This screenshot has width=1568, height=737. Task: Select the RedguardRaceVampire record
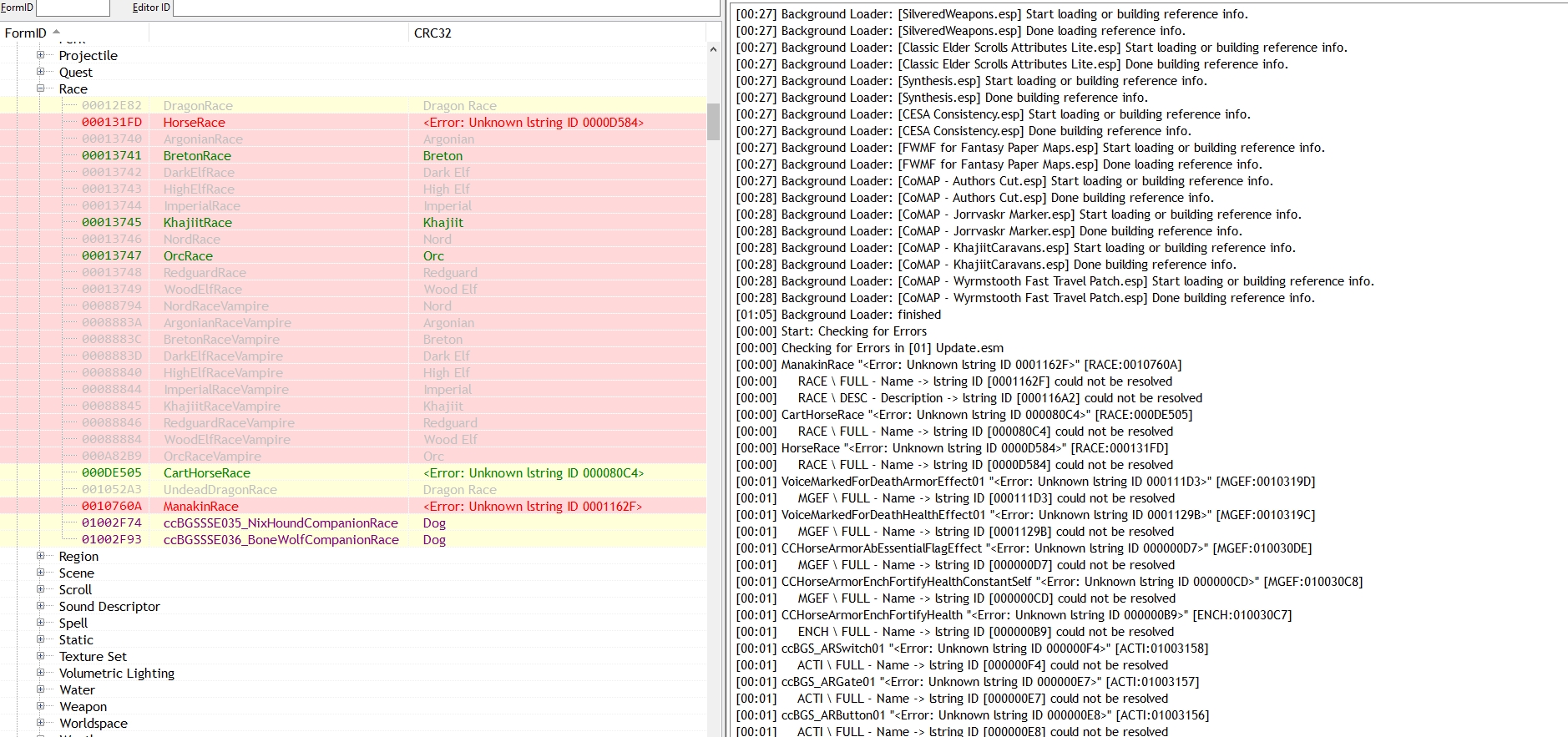tap(353, 422)
